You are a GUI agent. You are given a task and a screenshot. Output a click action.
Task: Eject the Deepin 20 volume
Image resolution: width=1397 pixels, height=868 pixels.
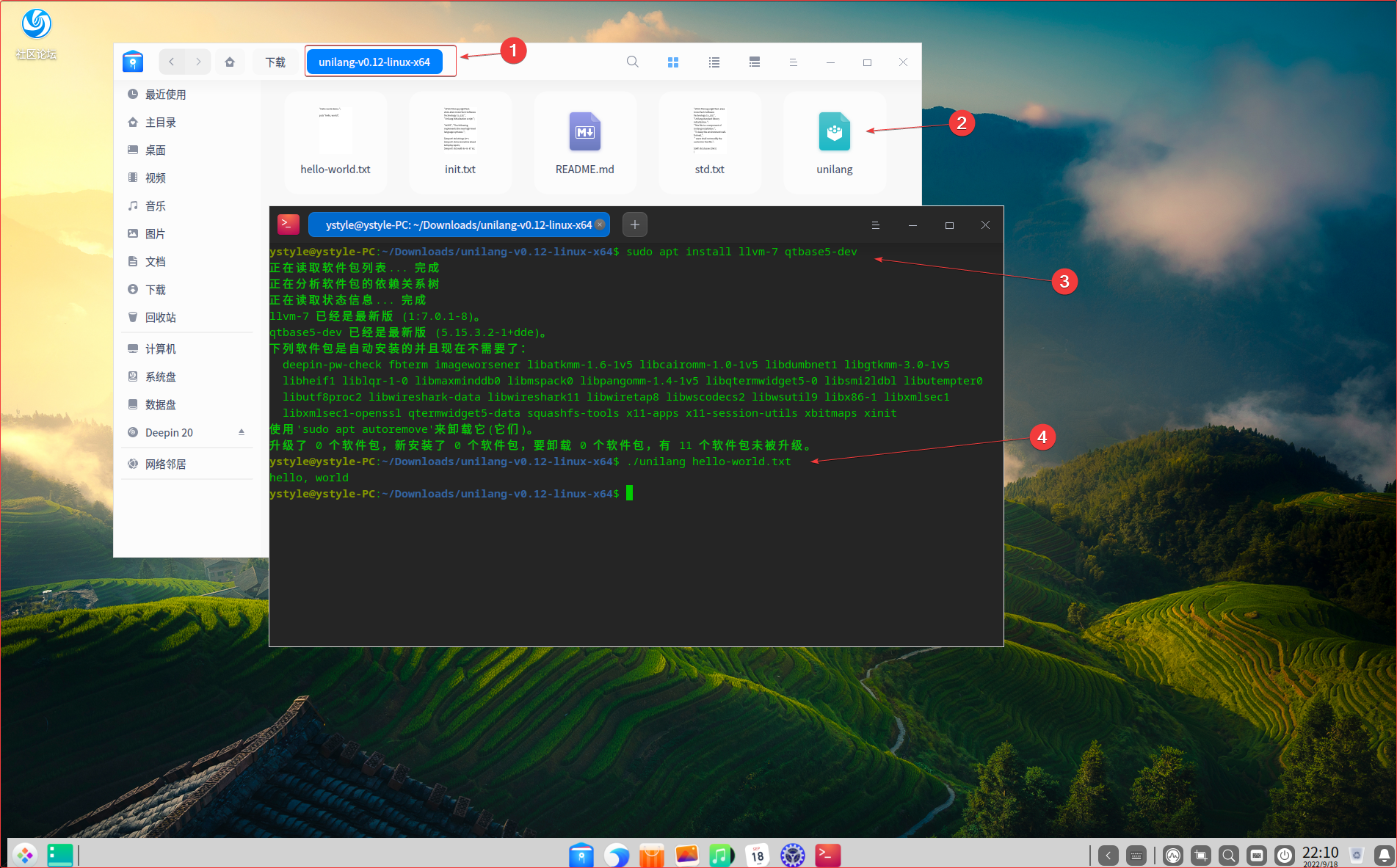click(x=242, y=432)
